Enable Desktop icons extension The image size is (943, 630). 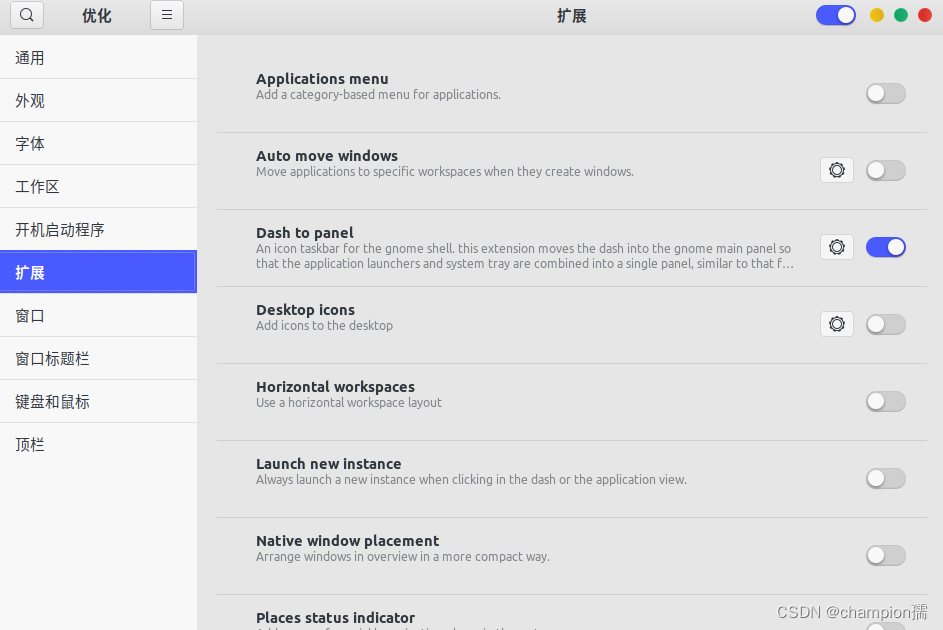[x=886, y=324]
